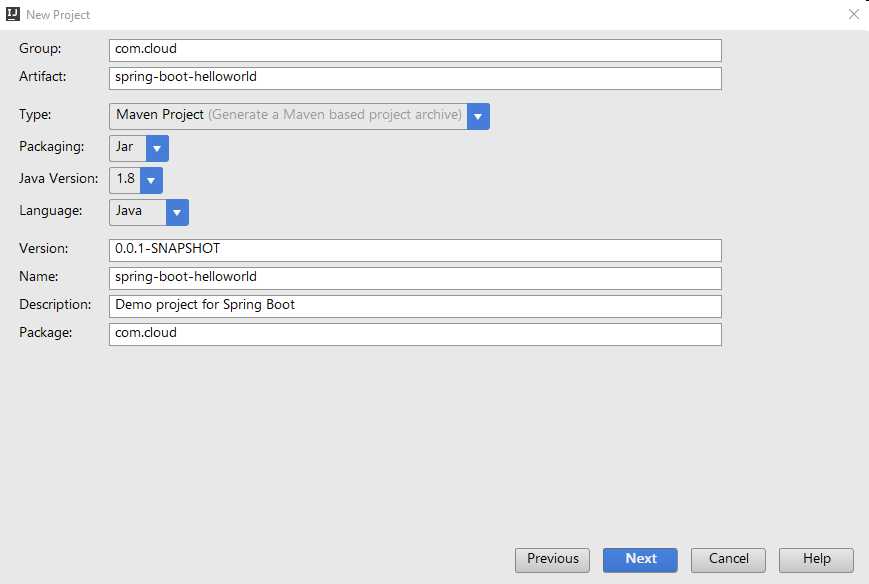This screenshot has width=869, height=584.
Task: Expand the Language dropdown
Action: click(x=178, y=212)
